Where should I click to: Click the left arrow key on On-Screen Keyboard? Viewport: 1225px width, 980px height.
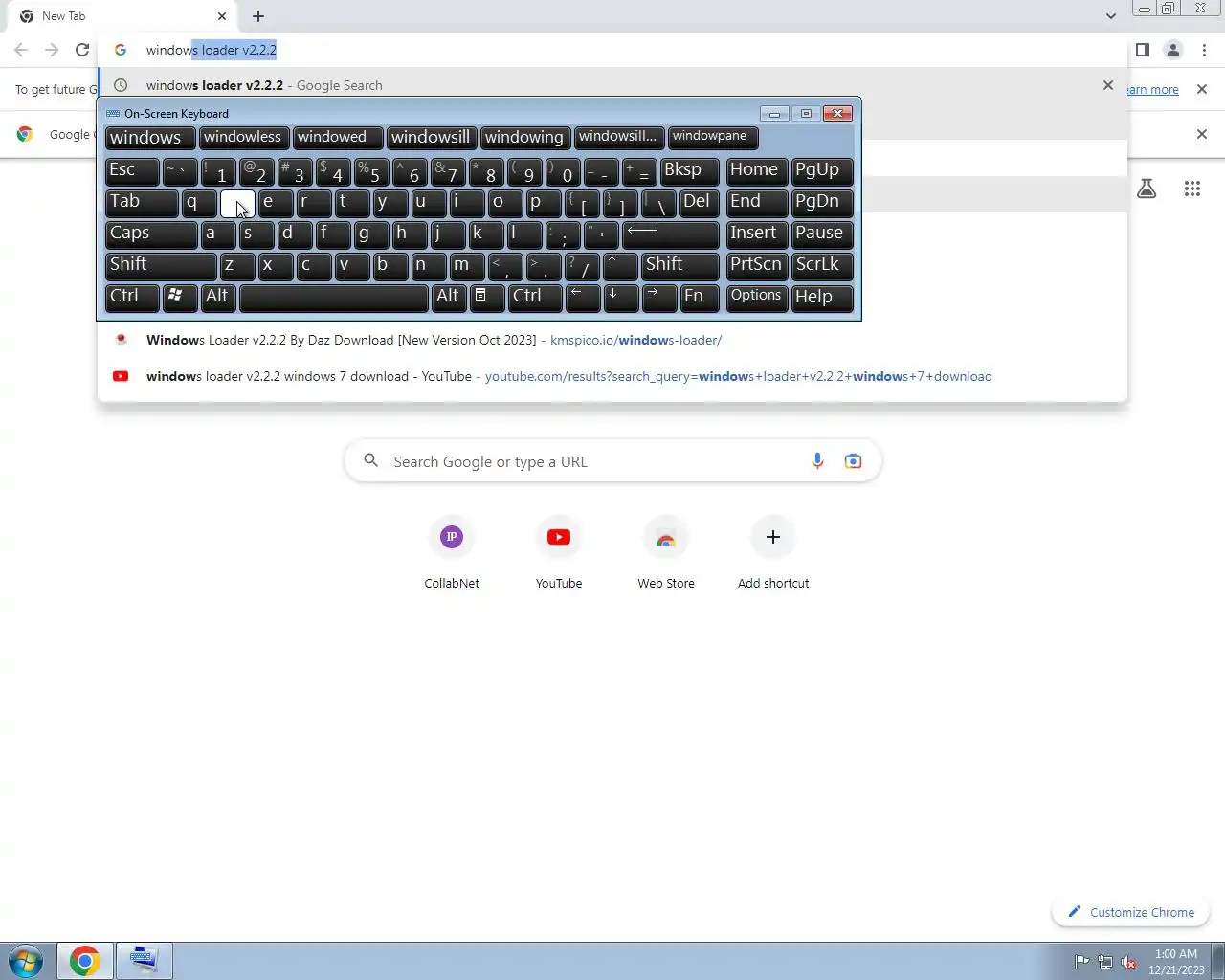pyautogui.click(x=582, y=298)
